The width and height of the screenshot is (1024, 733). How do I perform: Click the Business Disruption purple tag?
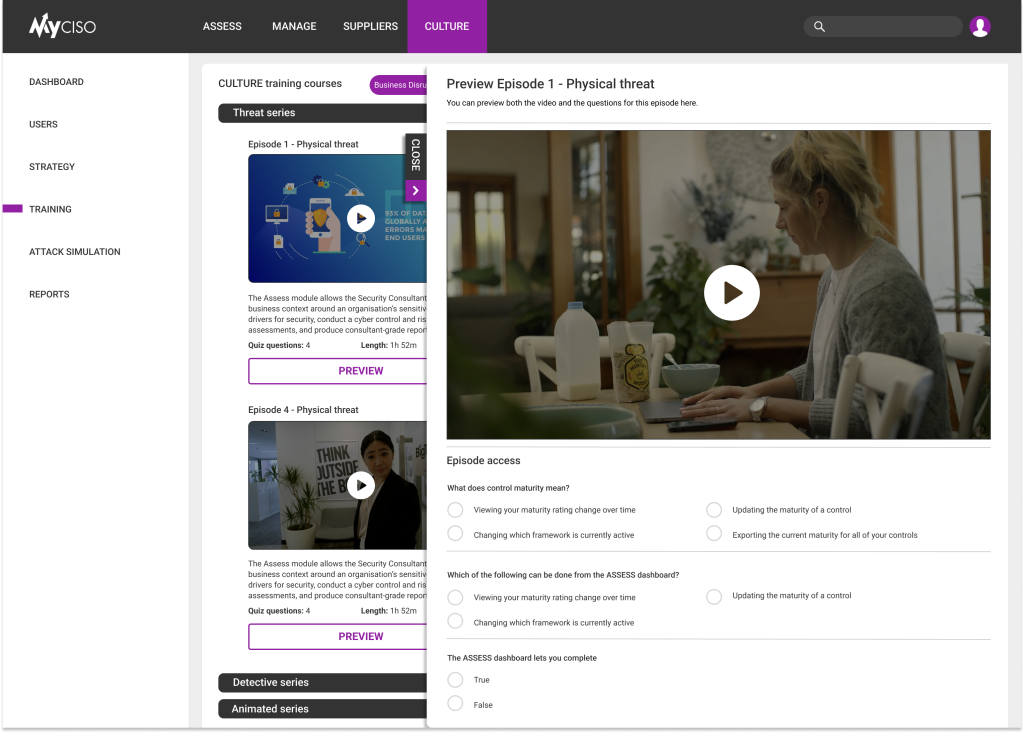click(x=398, y=85)
